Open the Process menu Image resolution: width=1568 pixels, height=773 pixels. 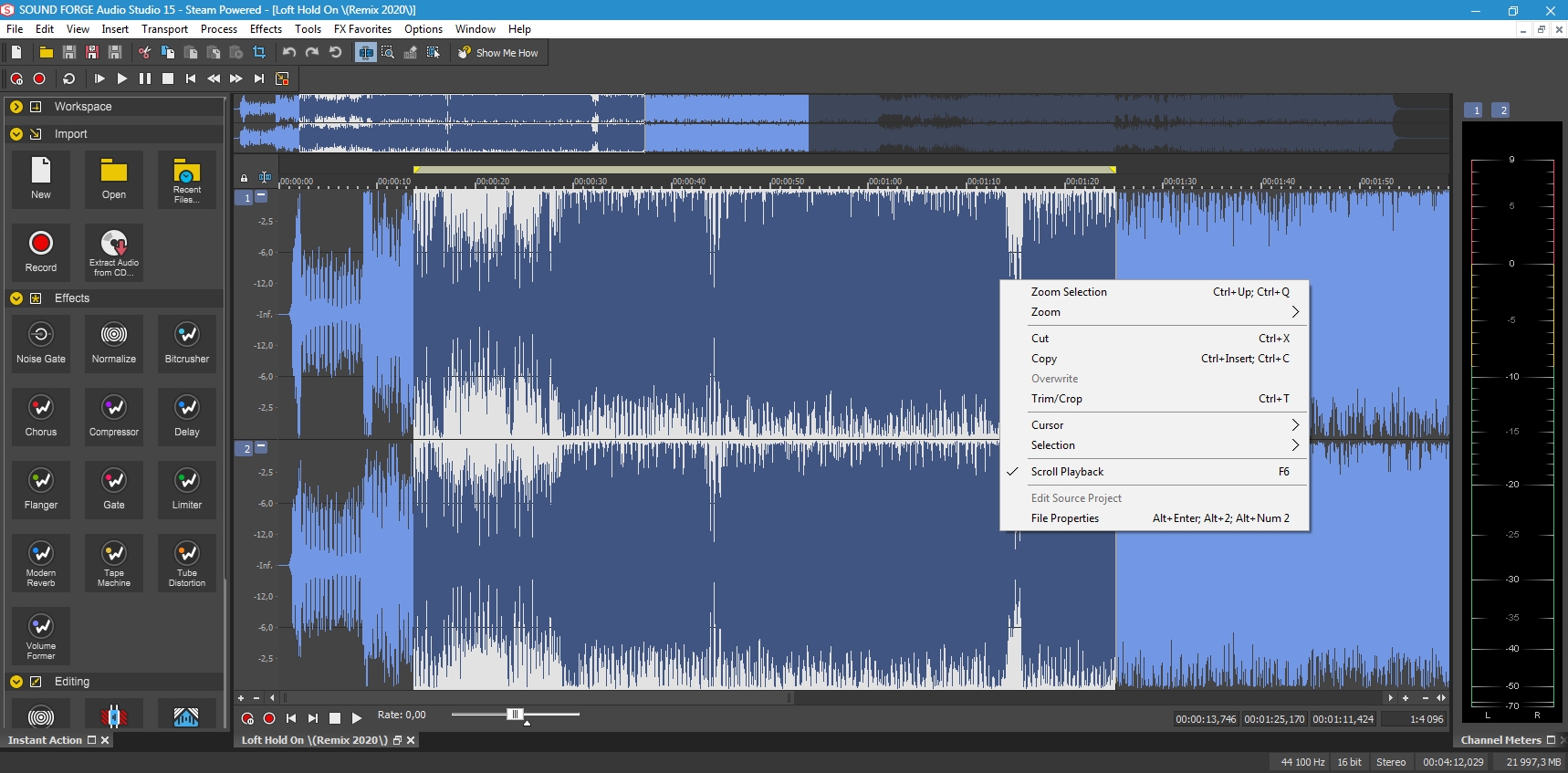219,29
